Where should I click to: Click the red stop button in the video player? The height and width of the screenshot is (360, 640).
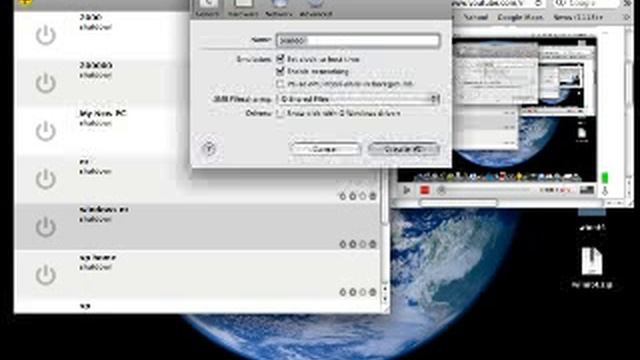(424, 190)
